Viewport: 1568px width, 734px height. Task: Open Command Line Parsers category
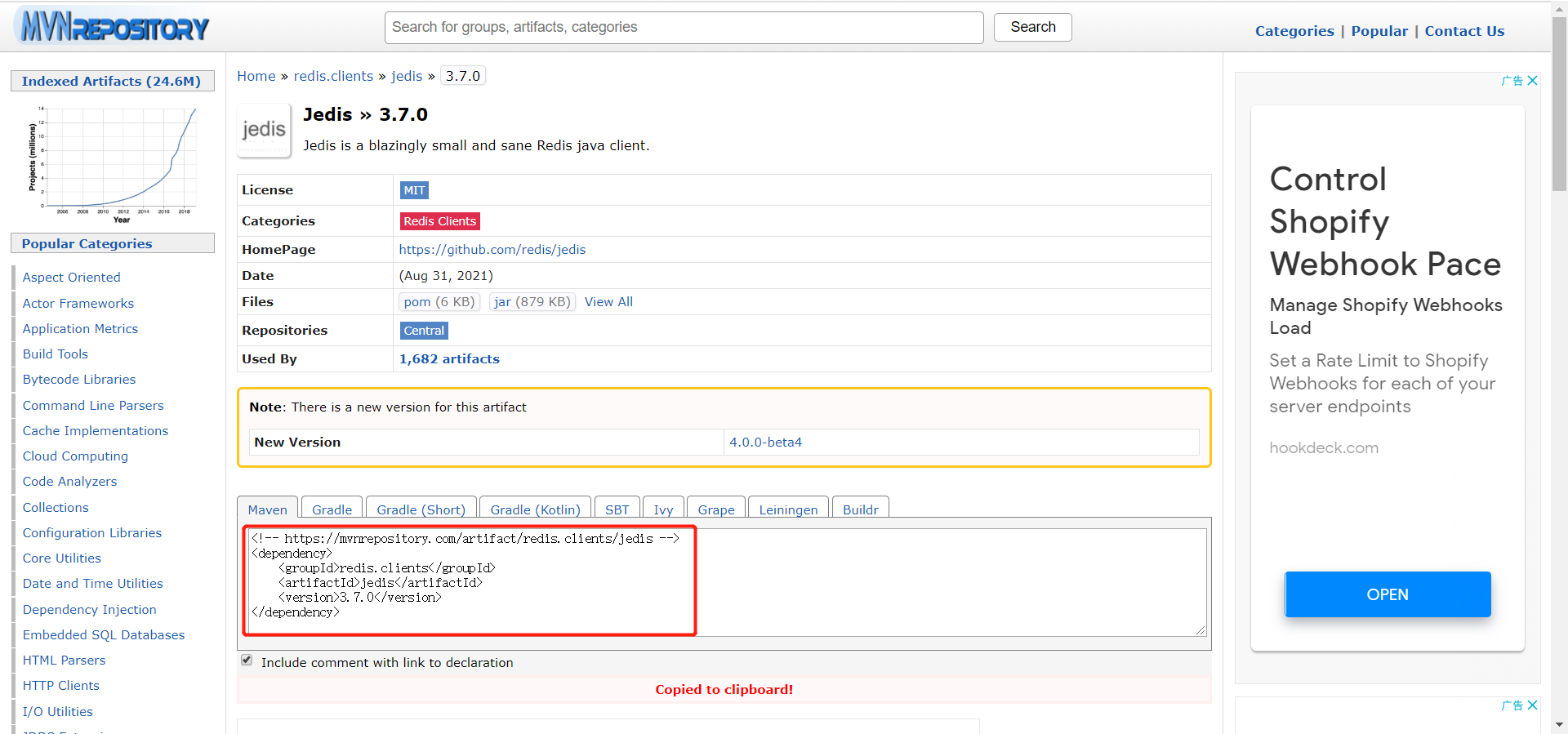pos(92,406)
